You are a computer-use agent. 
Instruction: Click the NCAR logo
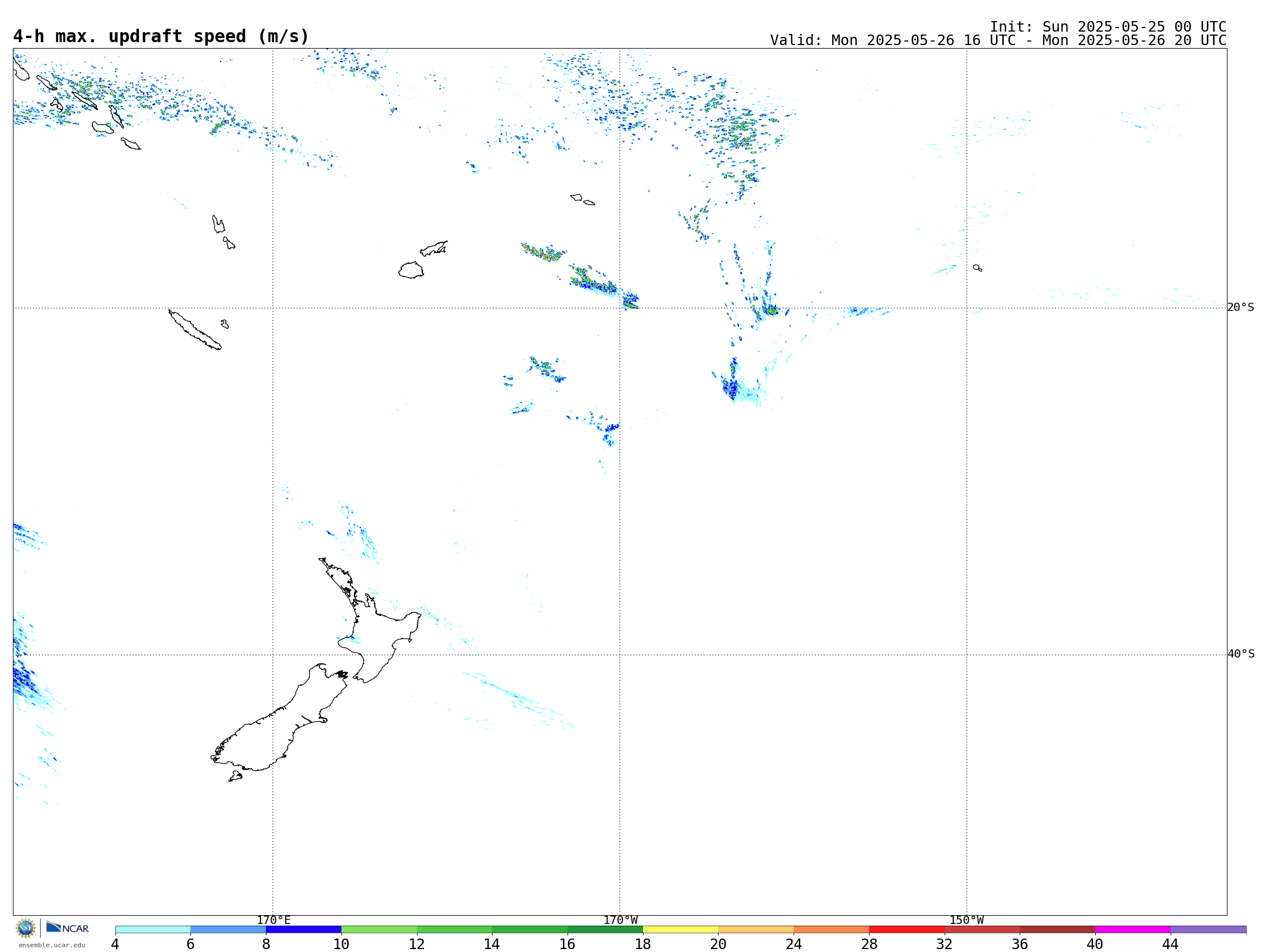tap(67, 927)
